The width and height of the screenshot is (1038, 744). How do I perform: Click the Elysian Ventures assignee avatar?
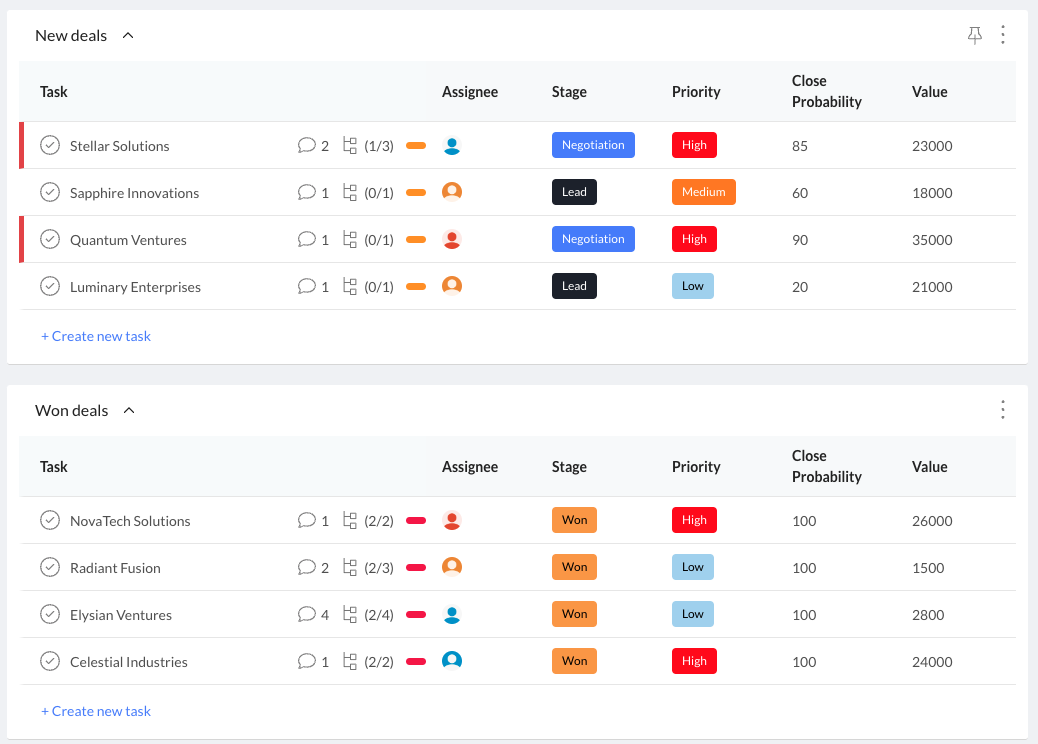point(452,614)
